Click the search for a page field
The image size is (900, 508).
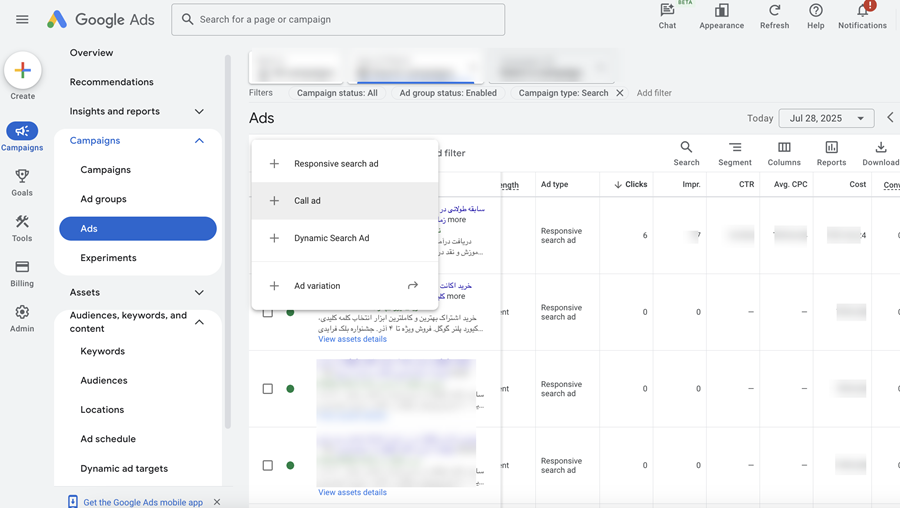338,20
